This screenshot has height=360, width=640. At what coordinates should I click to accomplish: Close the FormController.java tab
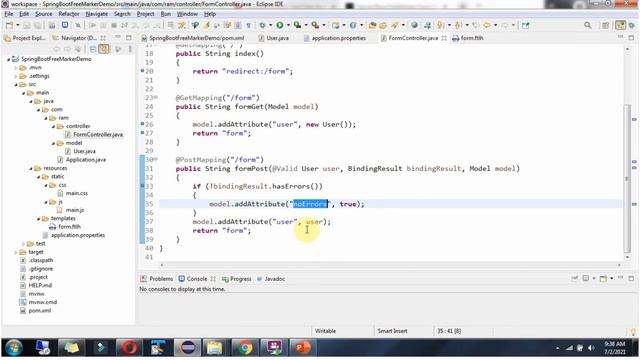(444, 38)
